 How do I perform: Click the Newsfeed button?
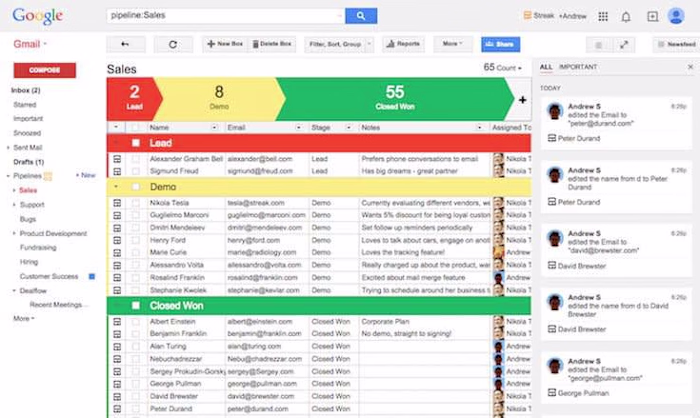point(677,45)
